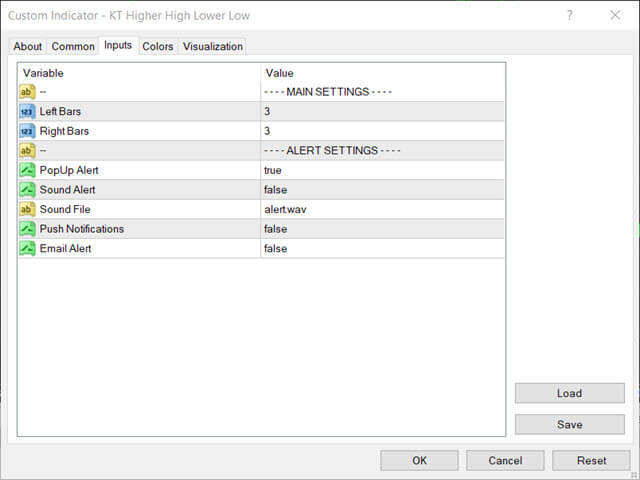Screen dimensions: 640x480
Task: Select the ALERT SETTINGS value text
Action: (332, 151)
